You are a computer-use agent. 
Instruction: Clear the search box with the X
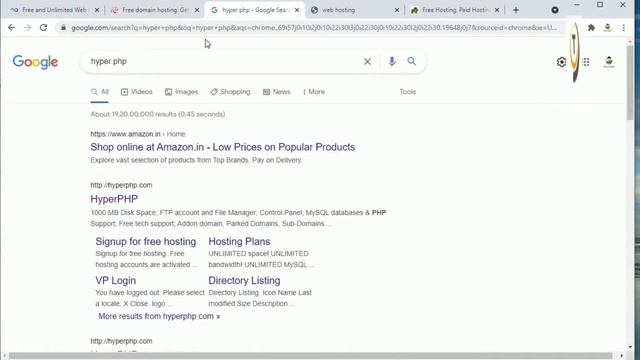(x=367, y=62)
